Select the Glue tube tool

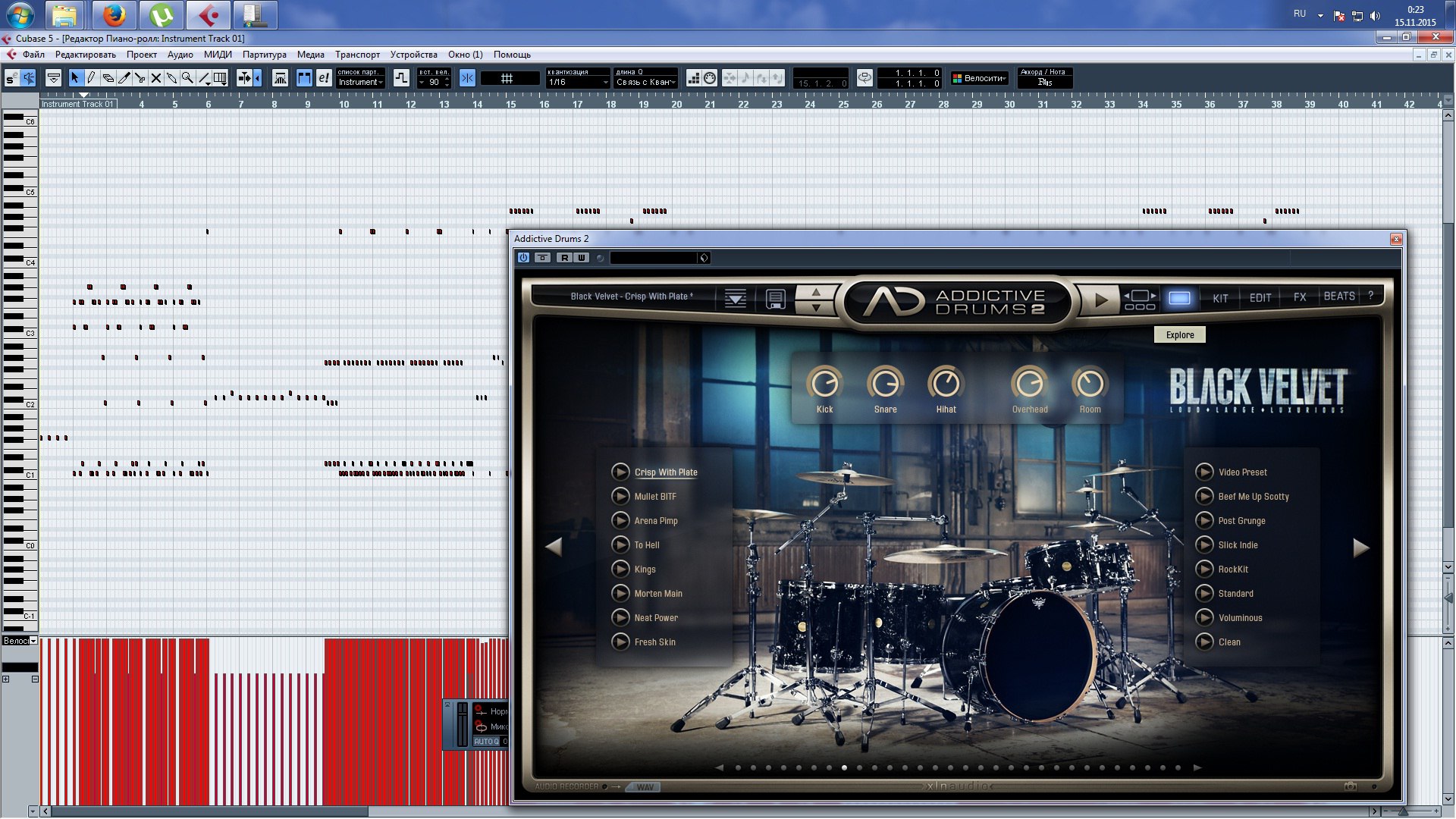click(x=172, y=77)
